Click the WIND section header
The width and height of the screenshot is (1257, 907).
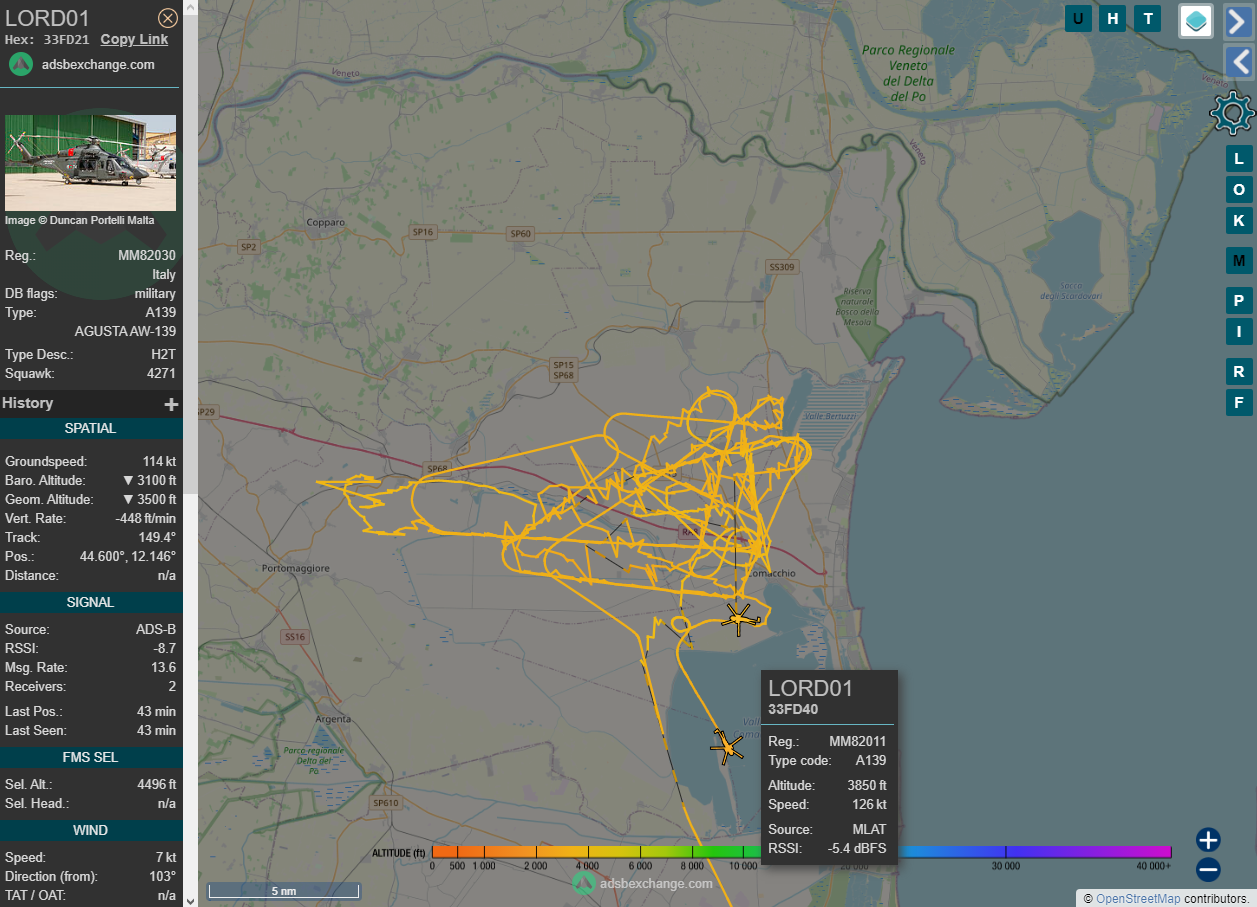pyautogui.click(x=91, y=830)
